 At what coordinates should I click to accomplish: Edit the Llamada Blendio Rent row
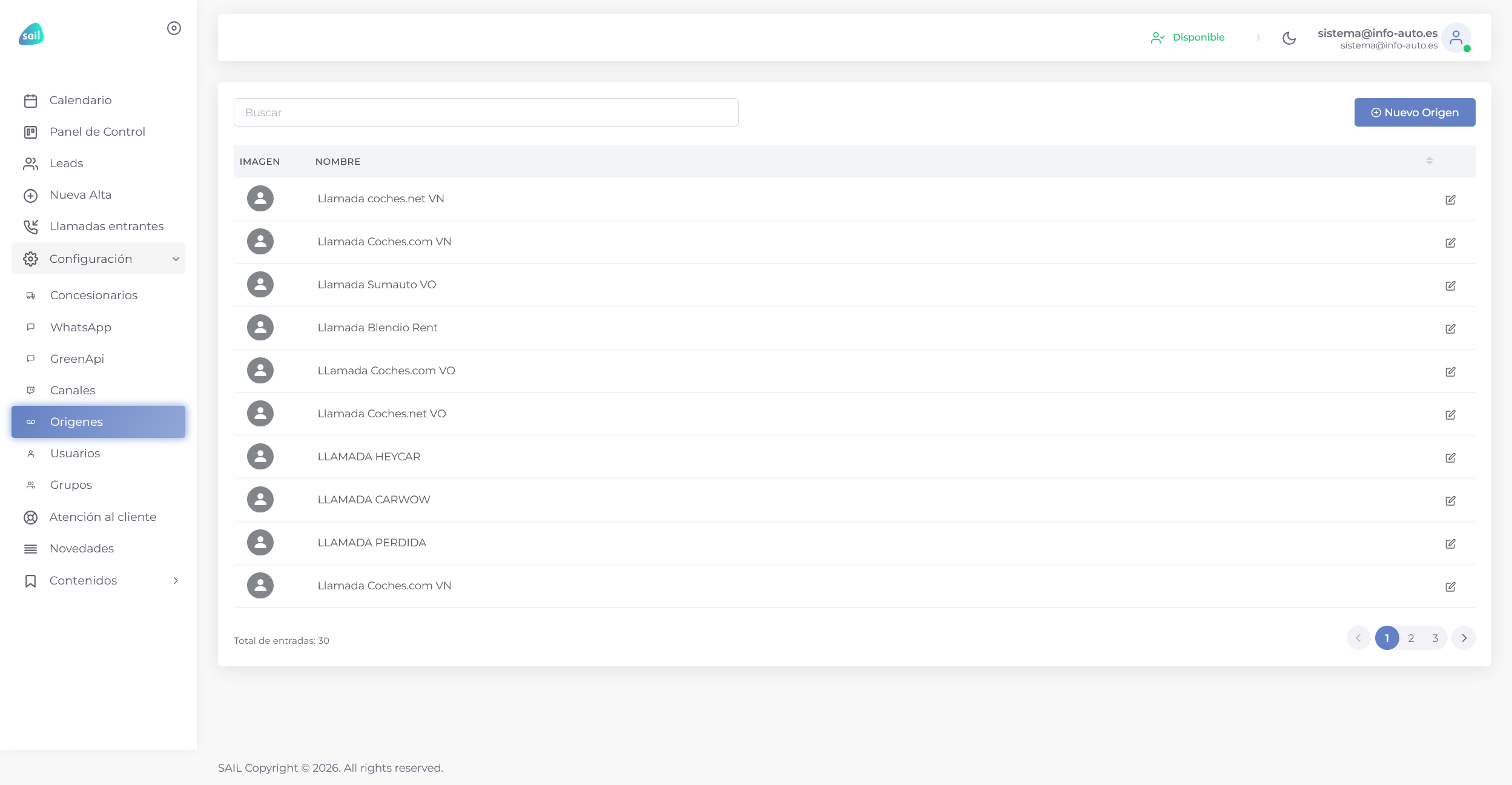(x=1450, y=328)
